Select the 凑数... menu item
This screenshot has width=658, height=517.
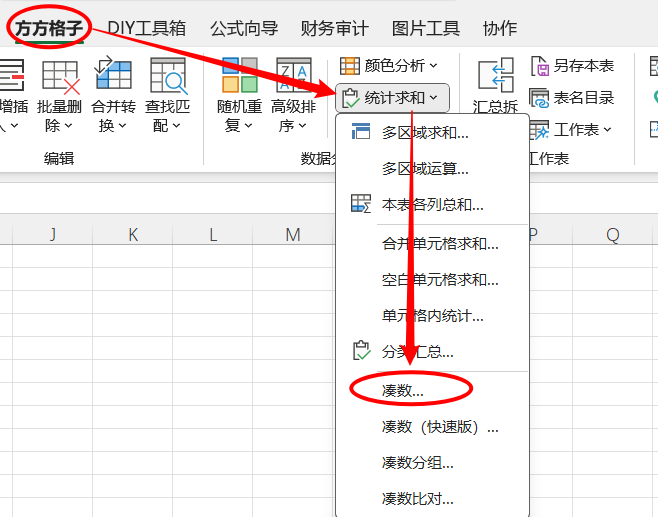point(432,391)
